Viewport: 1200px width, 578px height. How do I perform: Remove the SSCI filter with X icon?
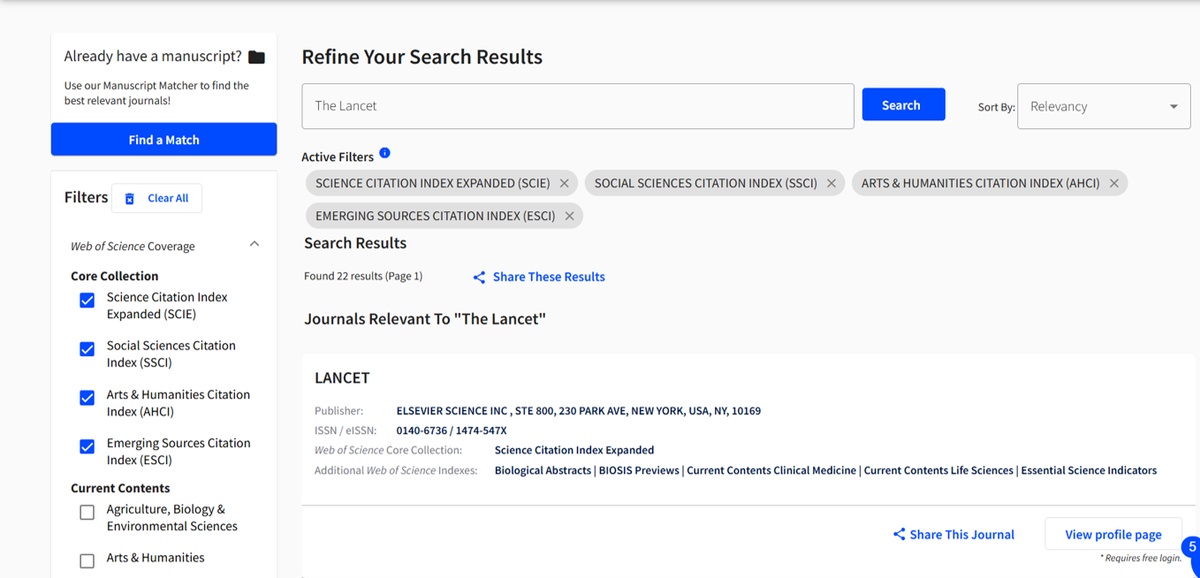[x=831, y=183]
